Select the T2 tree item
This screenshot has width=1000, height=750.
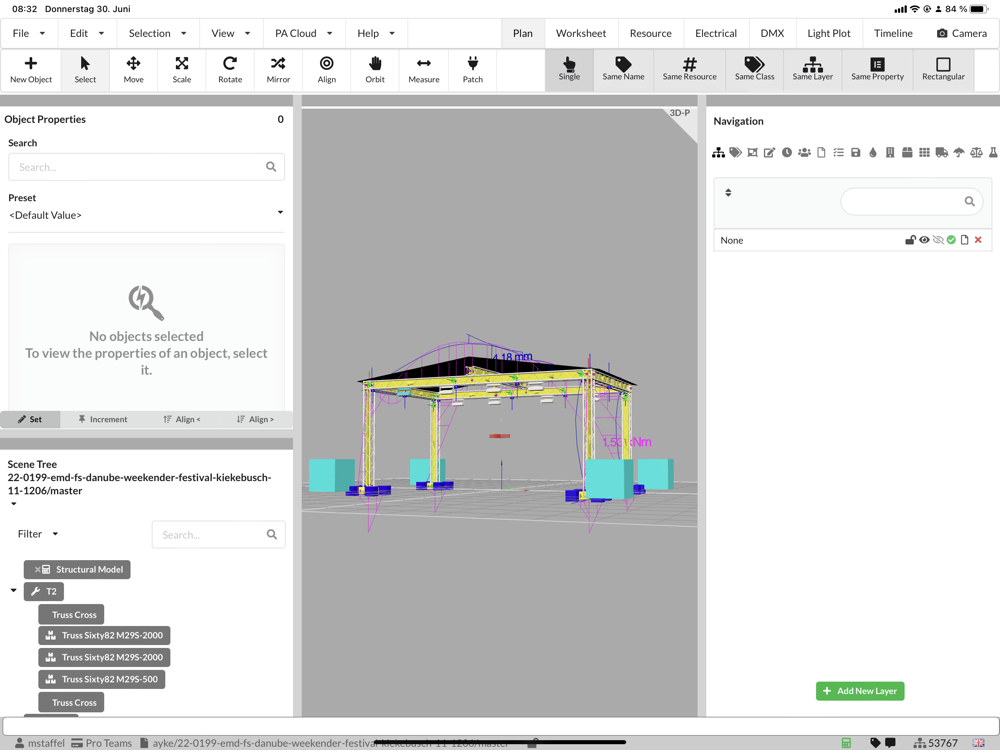tap(44, 591)
